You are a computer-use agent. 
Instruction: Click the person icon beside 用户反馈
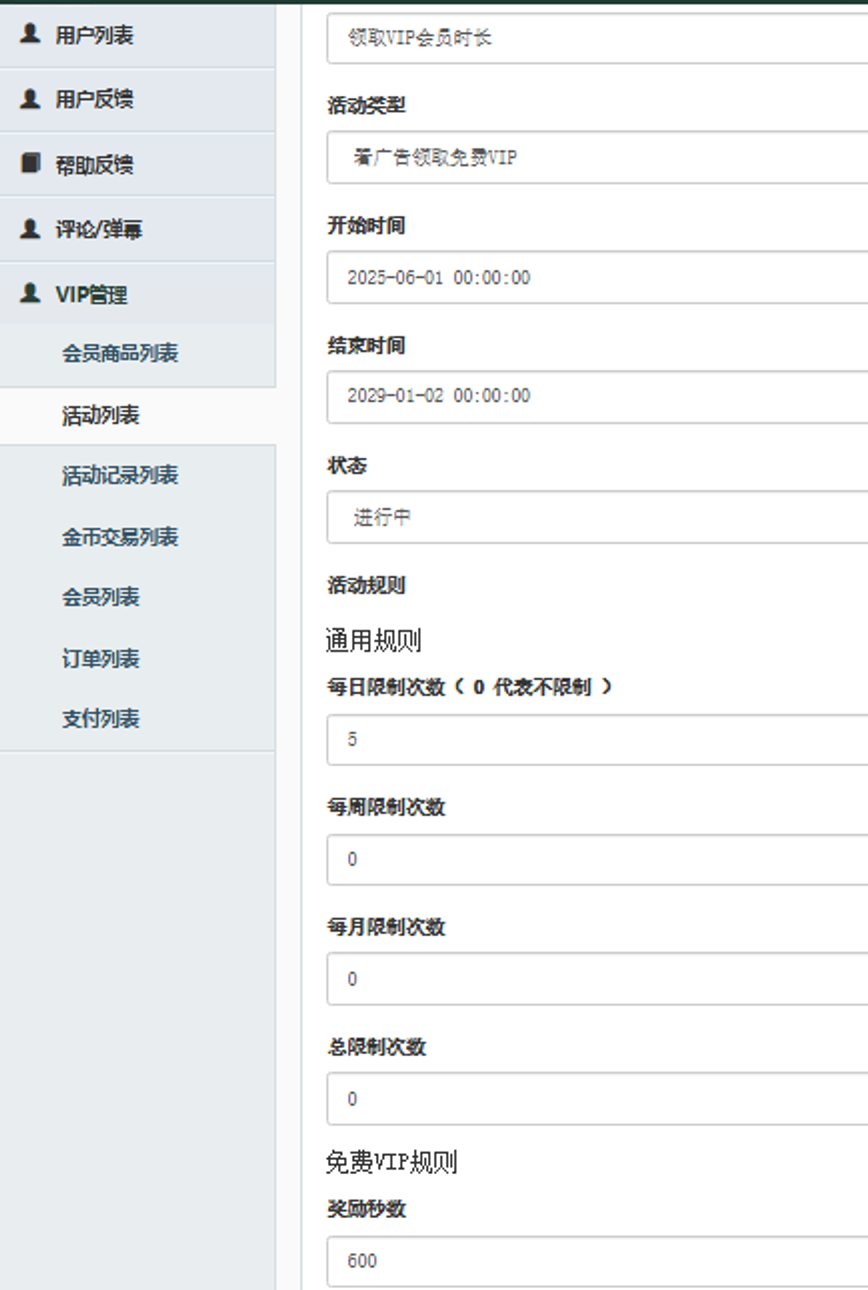tap(31, 98)
